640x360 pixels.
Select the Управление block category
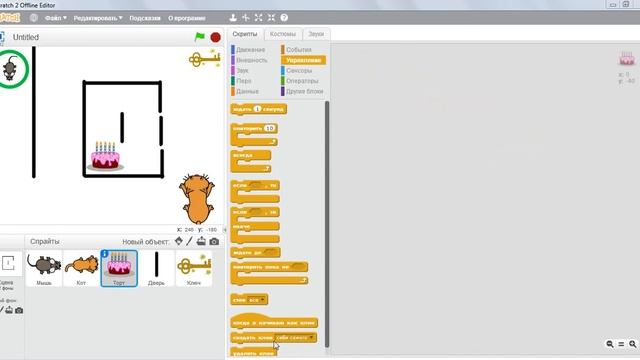pos(303,60)
